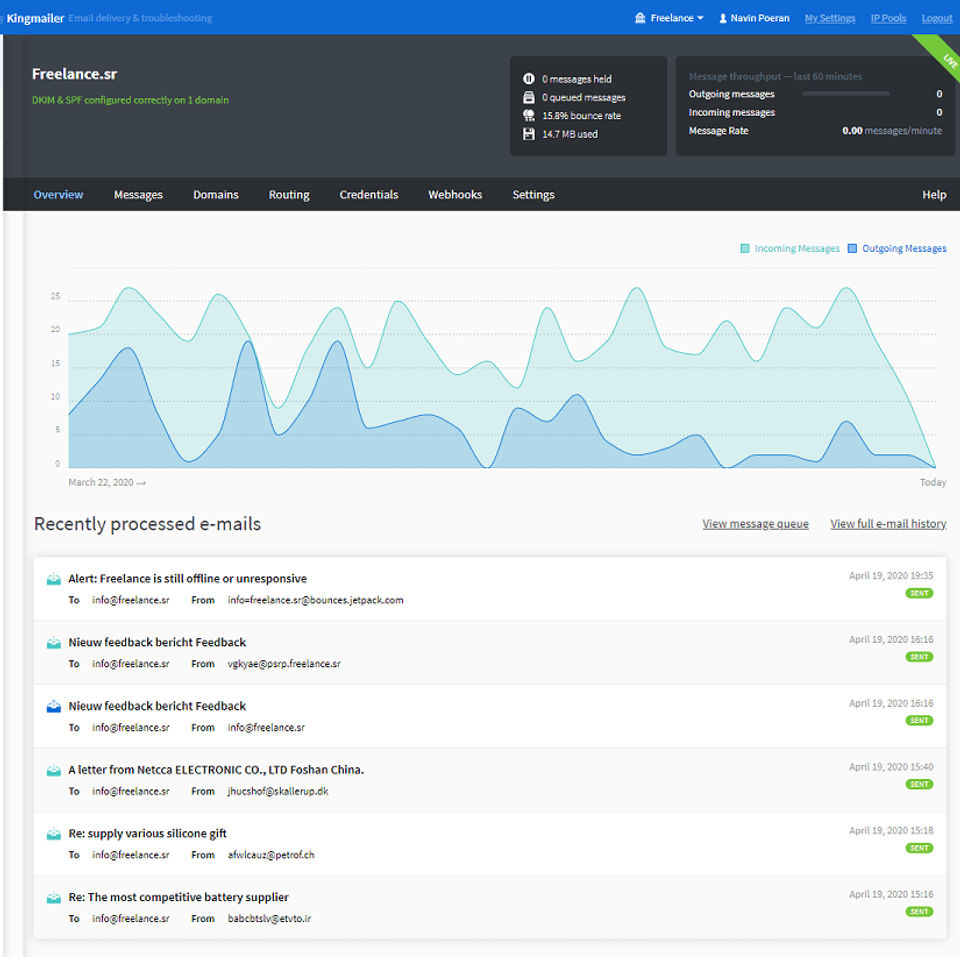Open the Netcca ELECTRONIC letter e-mail row

(x=216, y=770)
